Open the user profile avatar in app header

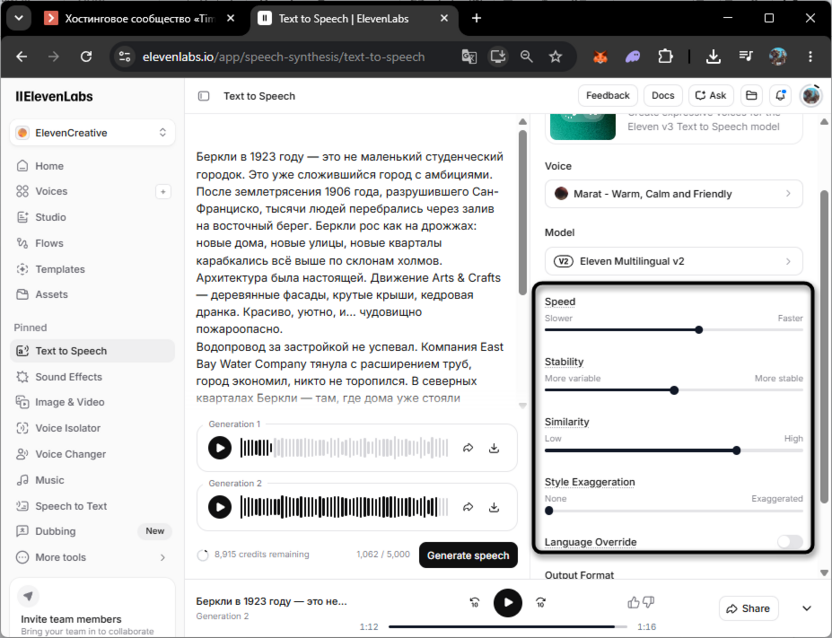(811, 96)
